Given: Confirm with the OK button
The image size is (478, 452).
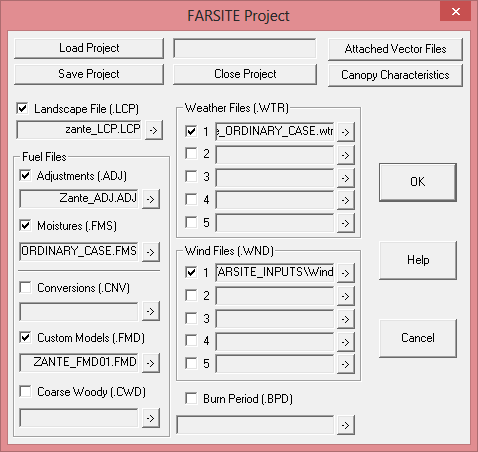Looking at the screenshot, I should point(418,182).
